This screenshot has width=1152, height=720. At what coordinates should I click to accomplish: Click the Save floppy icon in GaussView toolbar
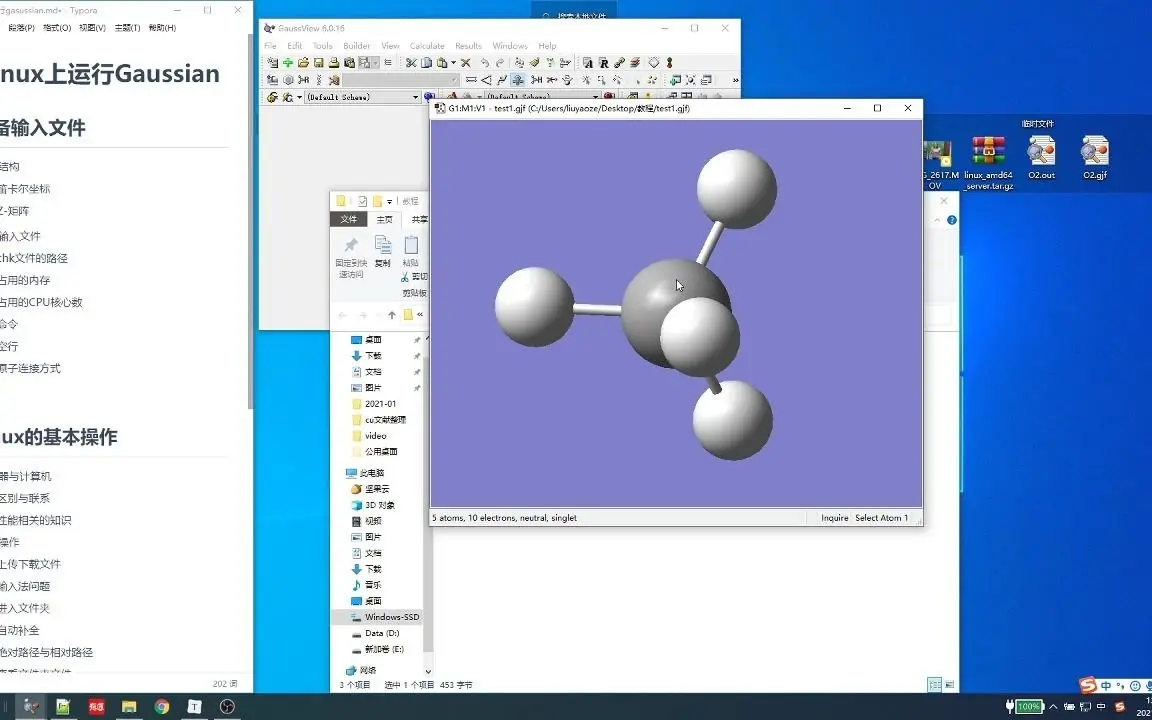coord(319,62)
